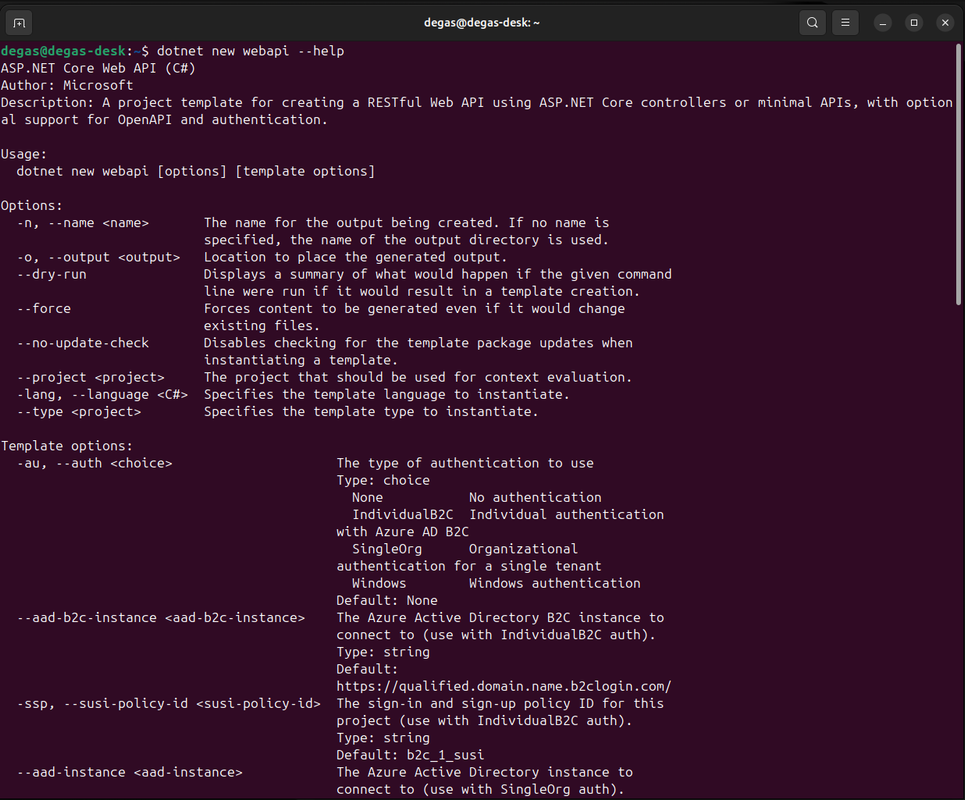Maximize the terminal window

(914, 23)
